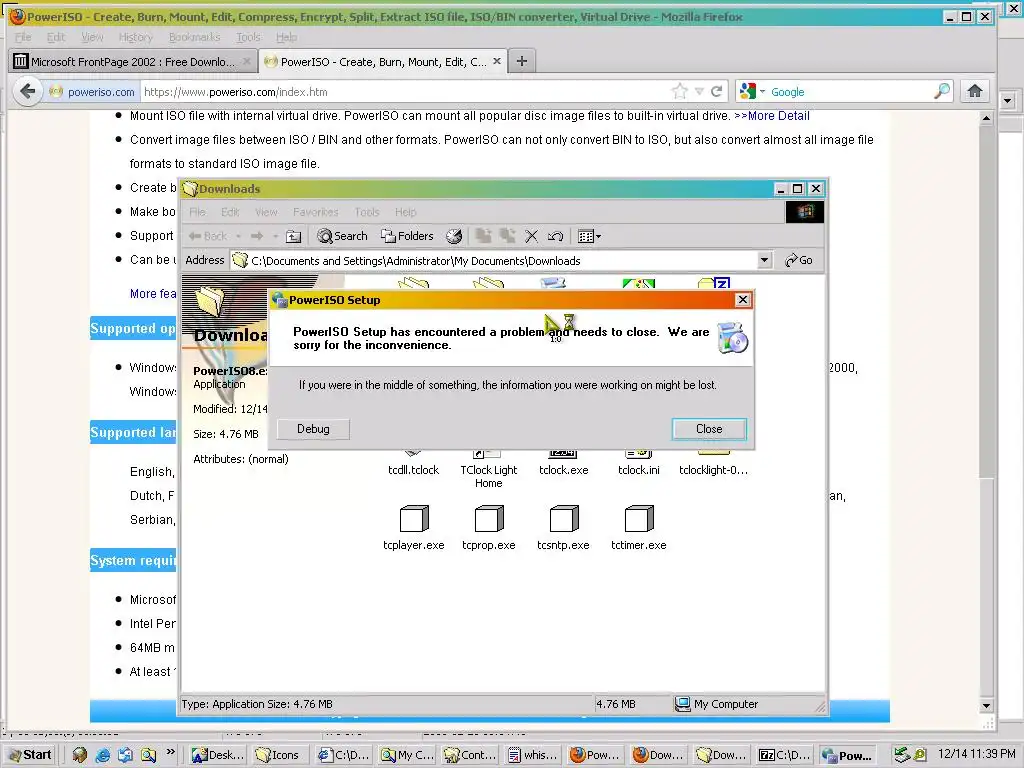The height and width of the screenshot is (768, 1024).
Task: Click the Firefox vertical scrollbar down arrow
Action: tap(986, 705)
